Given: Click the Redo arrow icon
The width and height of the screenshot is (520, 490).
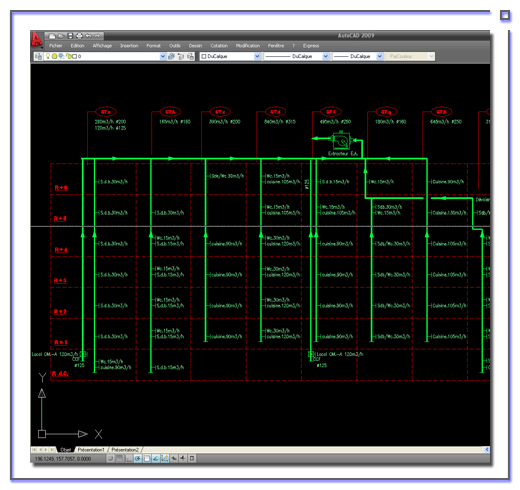Looking at the screenshot, I should [x=97, y=36].
